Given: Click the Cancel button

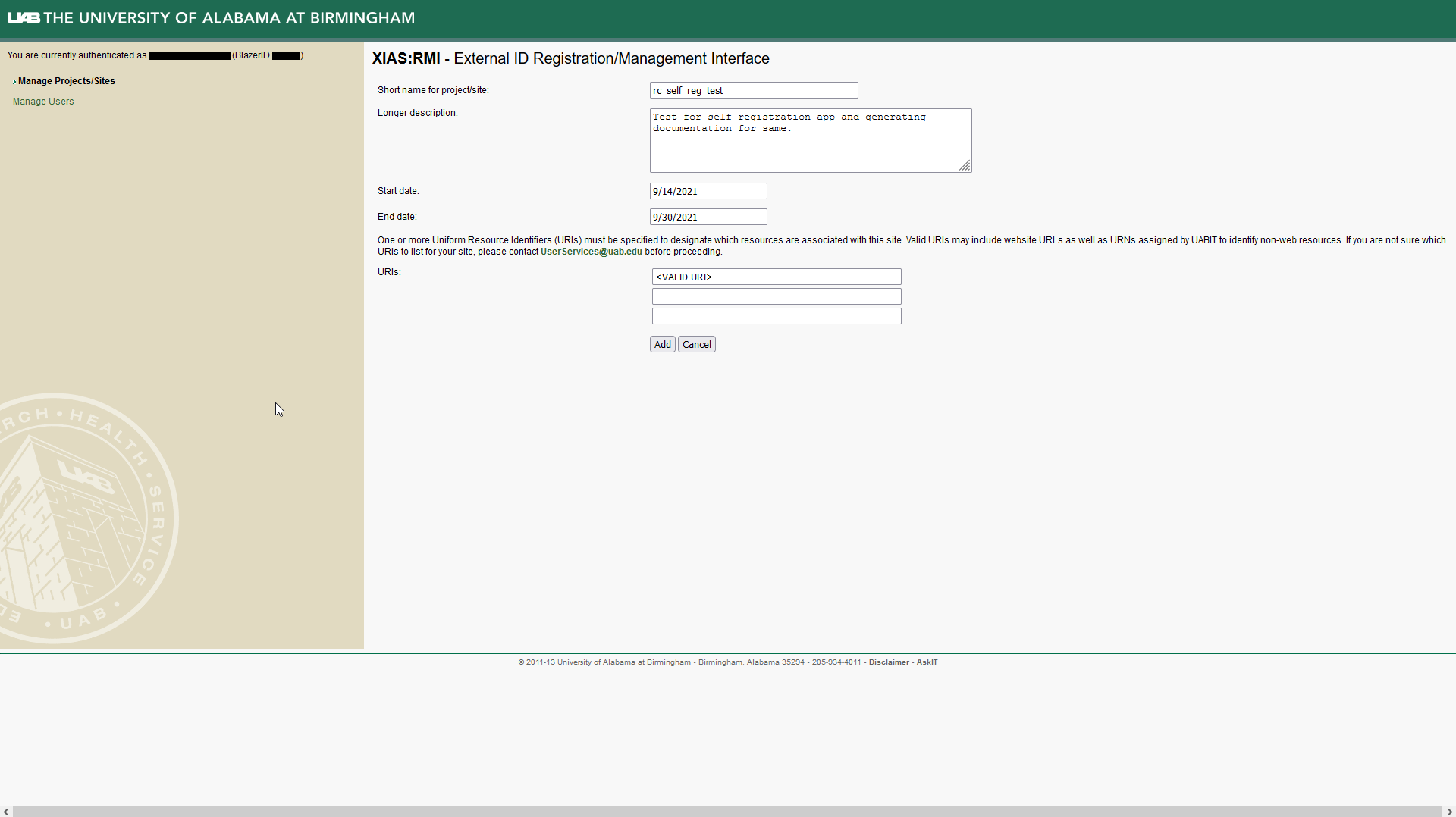Looking at the screenshot, I should pos(697,344).
